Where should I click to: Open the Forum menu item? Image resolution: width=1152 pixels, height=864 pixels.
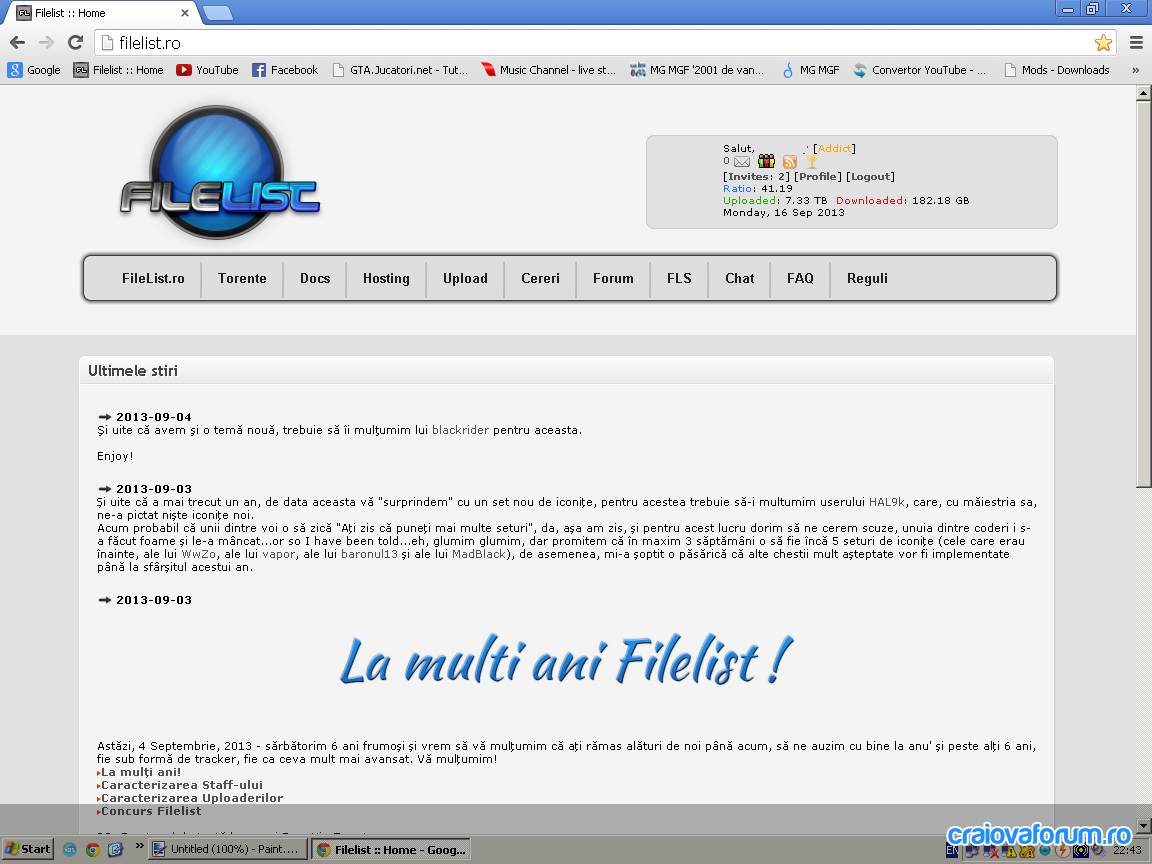[x=613, y=278]
